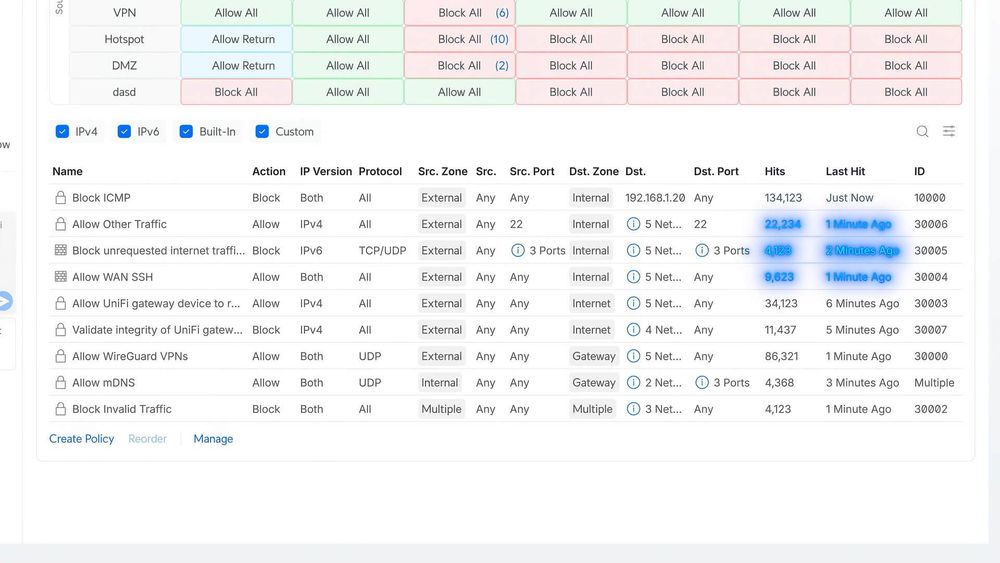
Task: Click the Multiple ID value in mDNS row
Action: 934,383
